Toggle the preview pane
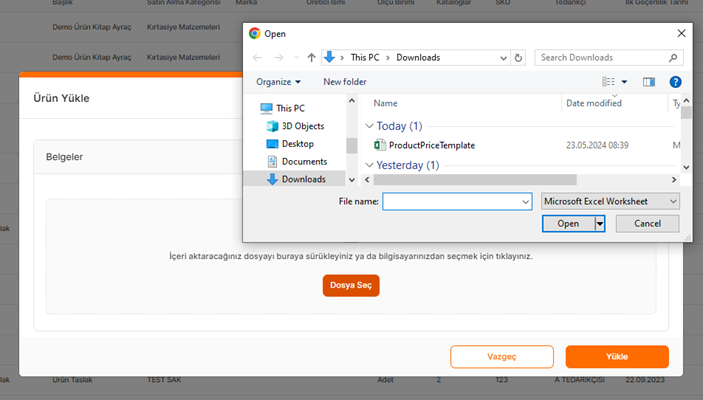The height and width of the screenshot is (400, 703). 649,82
